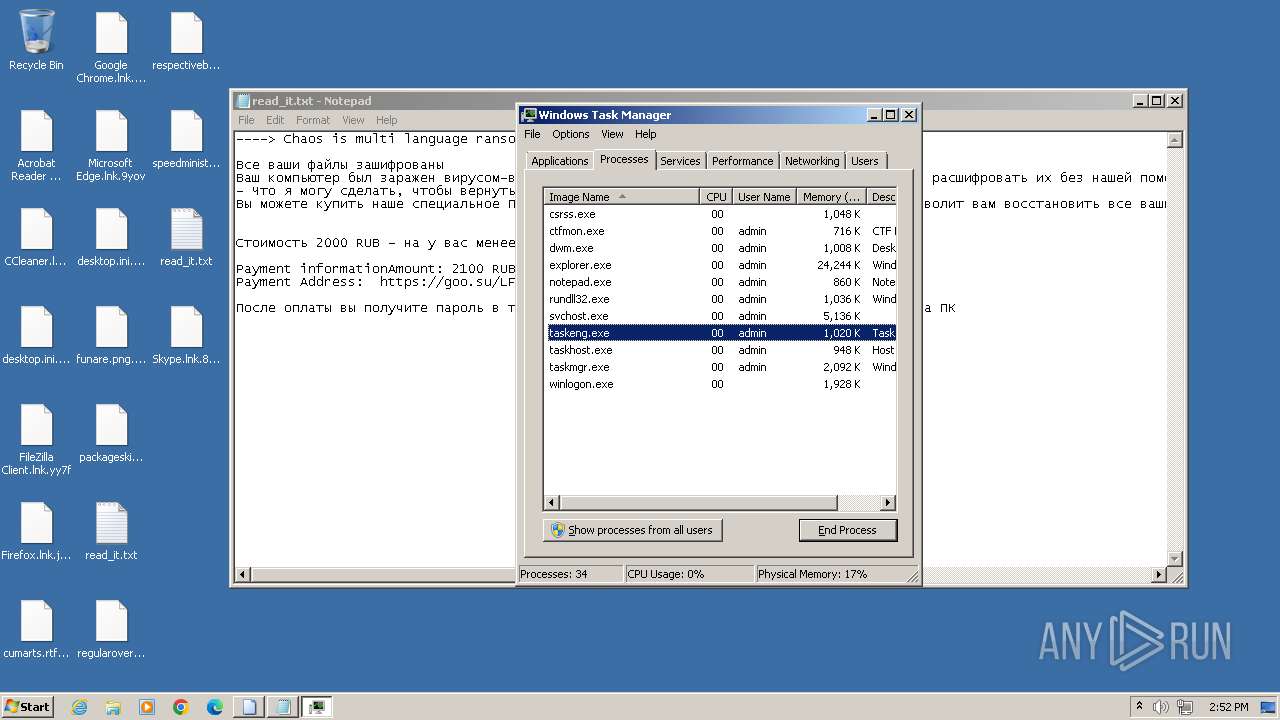
Task: Click End Process button
Action: [848, 530]
